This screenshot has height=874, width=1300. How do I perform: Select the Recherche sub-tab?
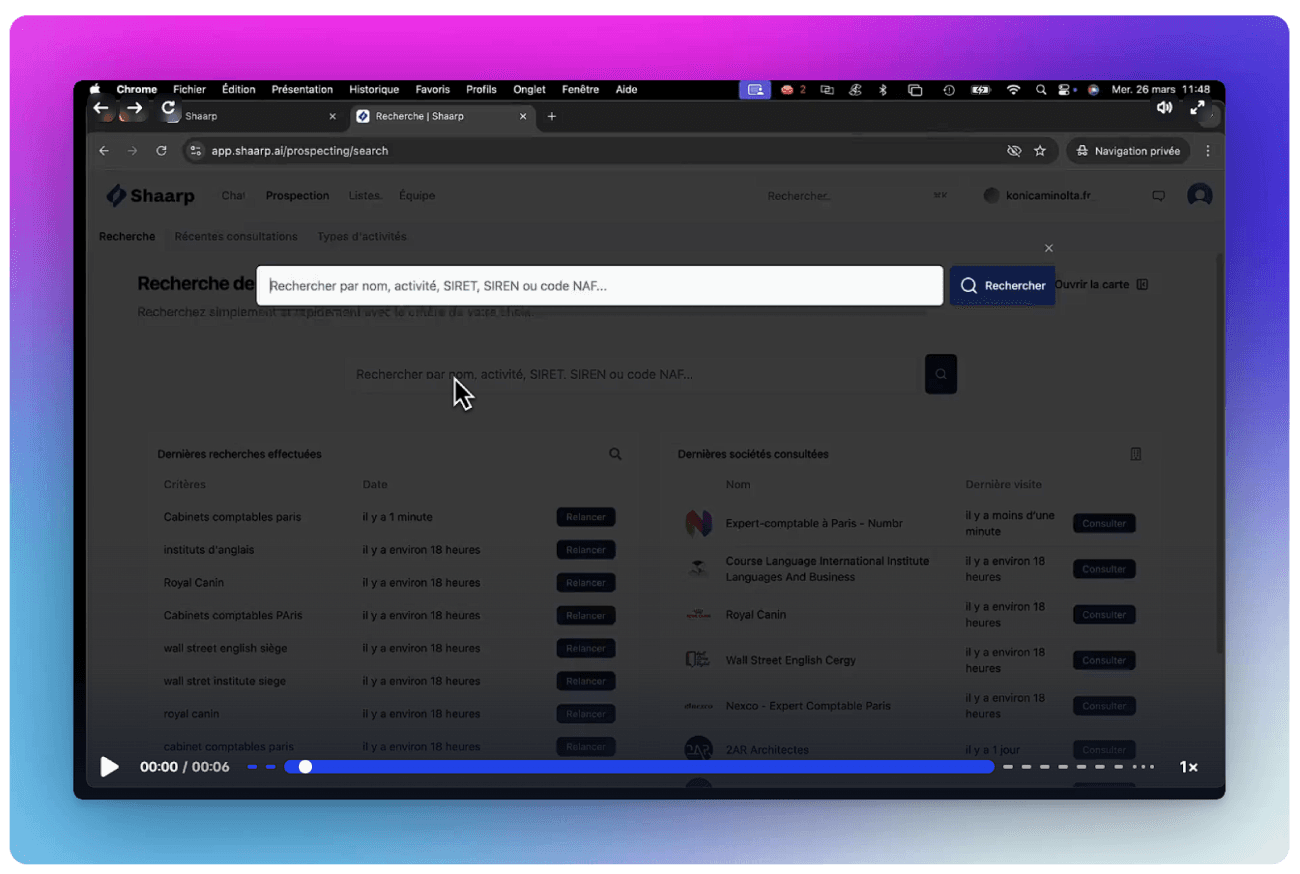point(127,237)
